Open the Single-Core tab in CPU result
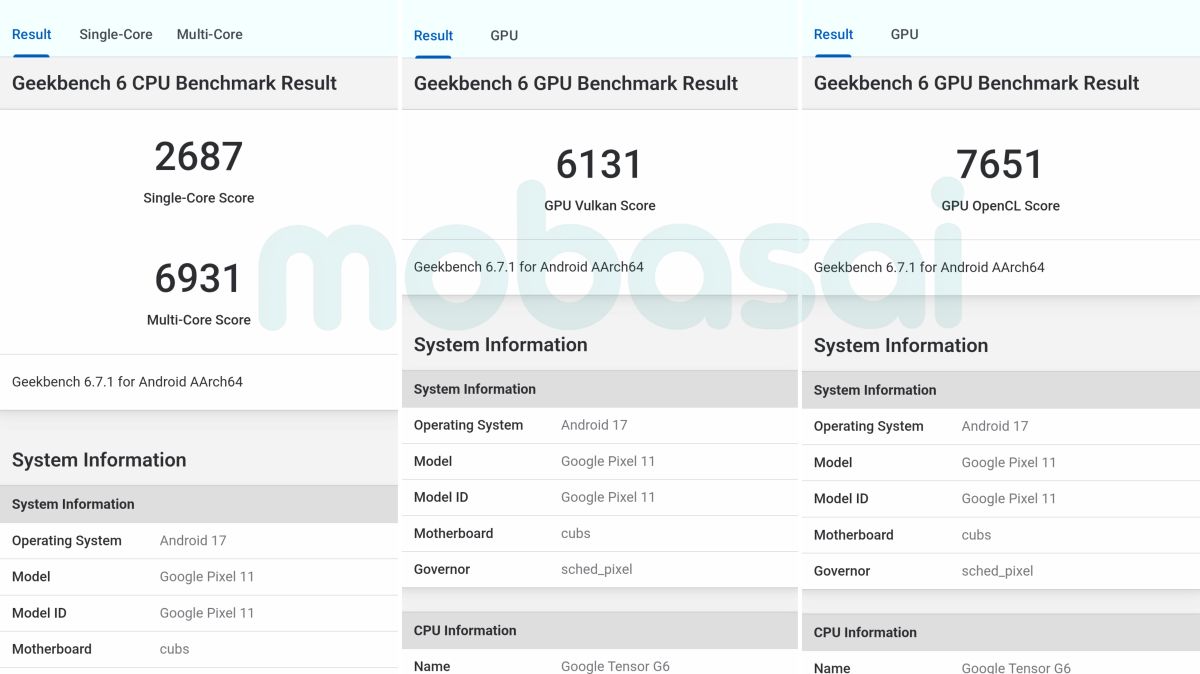The height and width of the screenshot is (674, 1200). 116,34
